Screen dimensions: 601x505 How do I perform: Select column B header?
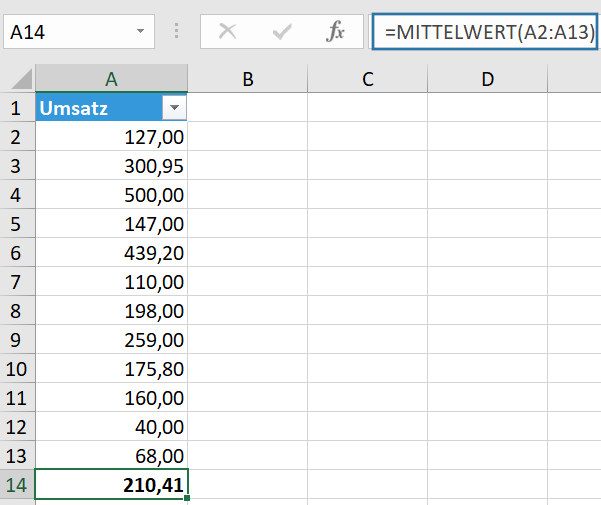click(248, 79)
